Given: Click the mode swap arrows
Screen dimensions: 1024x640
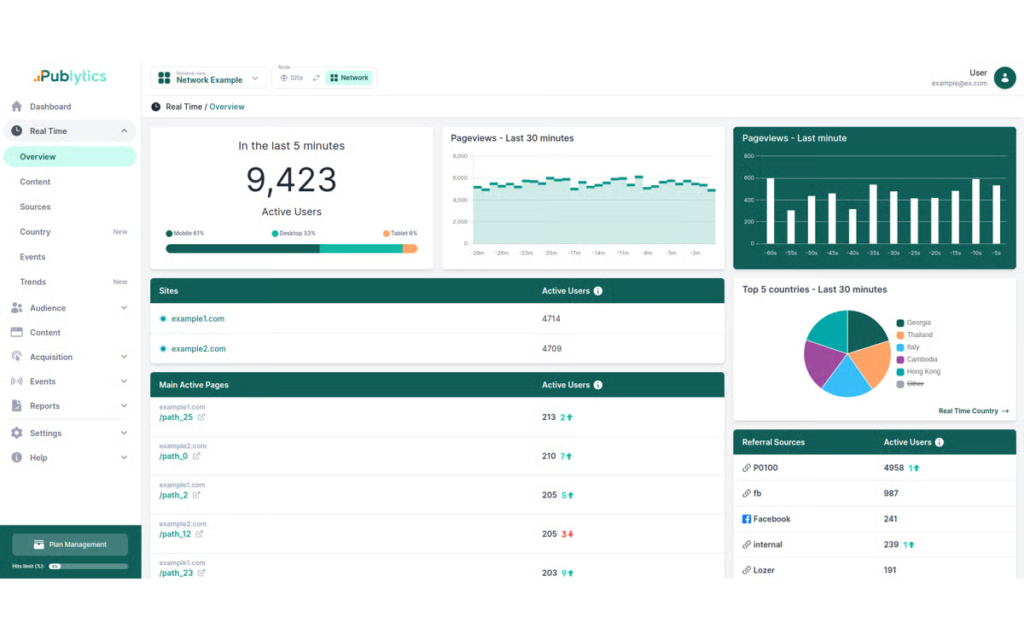Looking at the screenshot, I should (x=316, y=78).
